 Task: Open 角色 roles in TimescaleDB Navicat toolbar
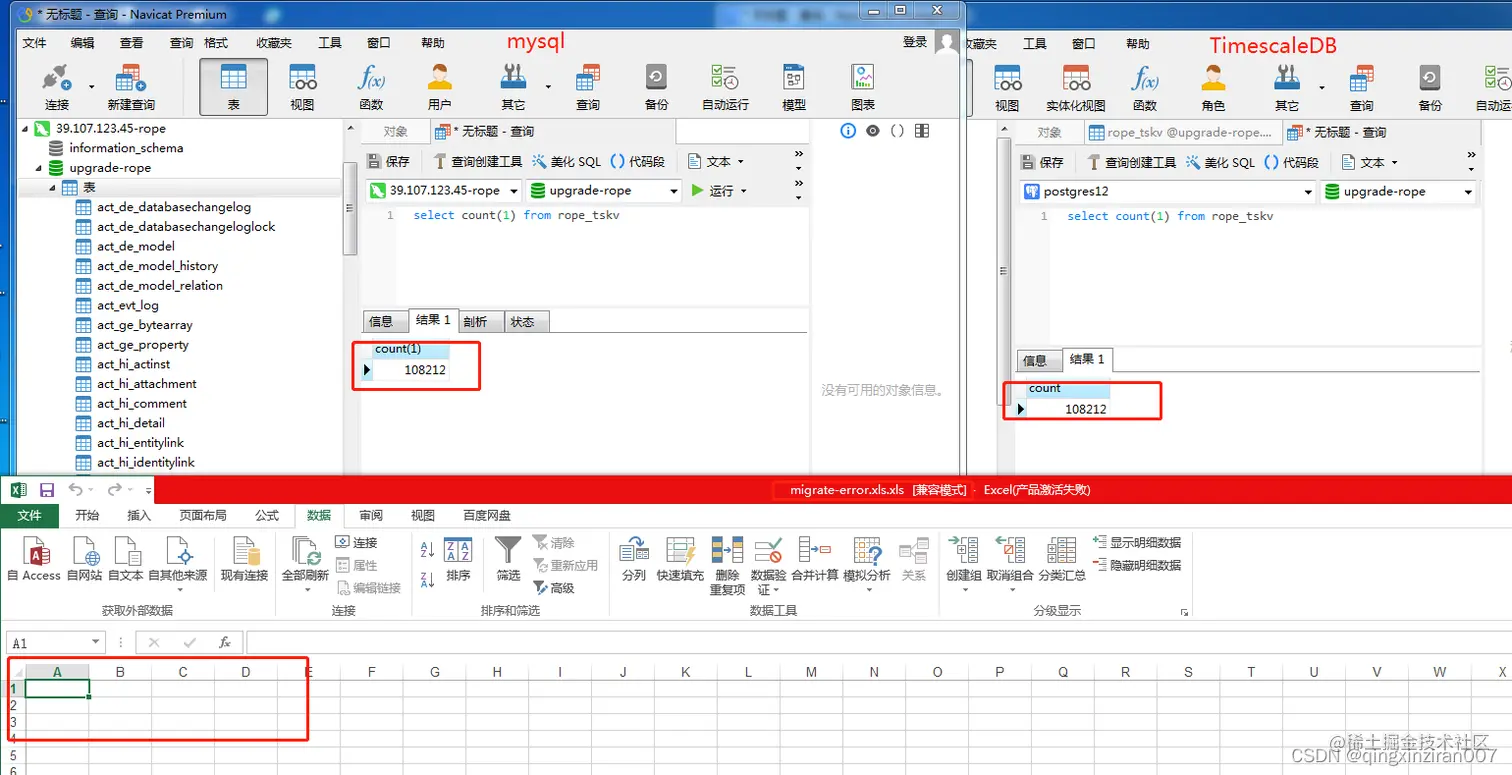1213,87
